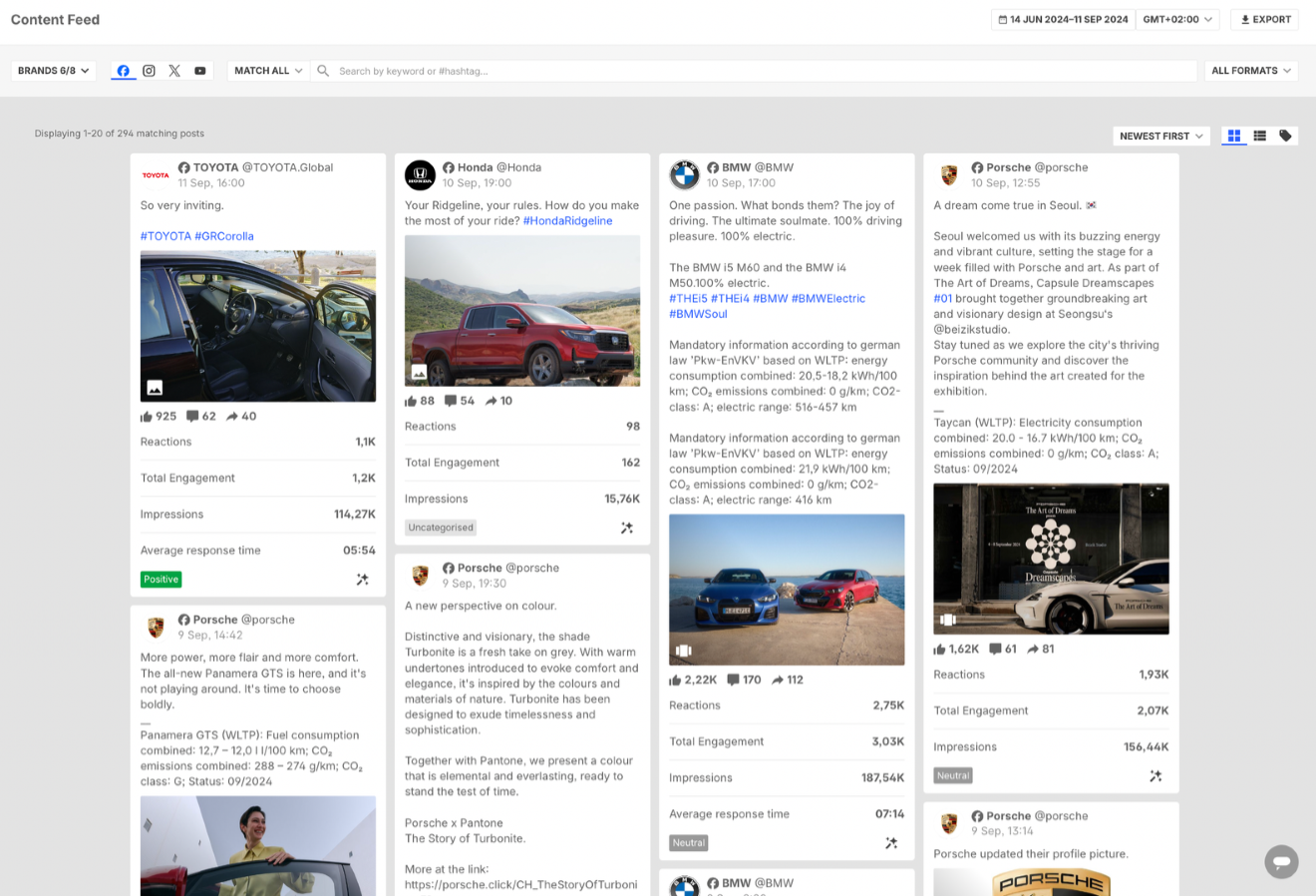Click the #THEi5 hashtag link
Screen dimensions: 1316x896
tap(688, 298)
